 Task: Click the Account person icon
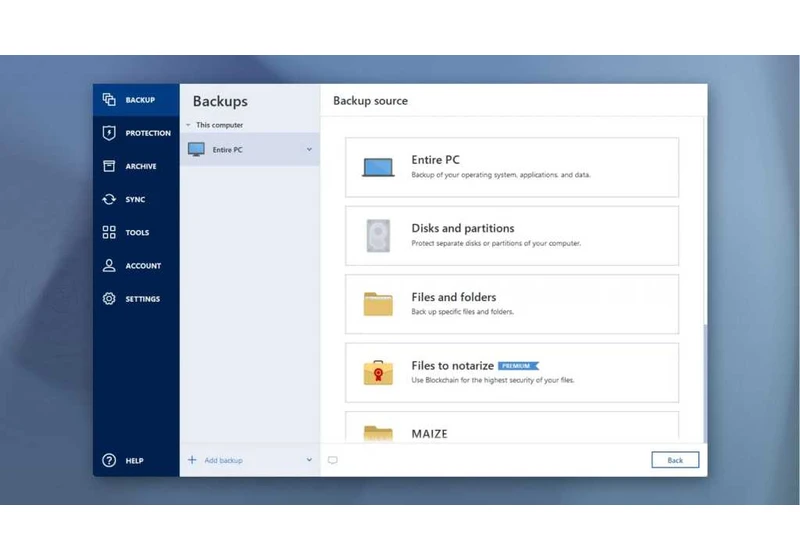click(109, 265)
